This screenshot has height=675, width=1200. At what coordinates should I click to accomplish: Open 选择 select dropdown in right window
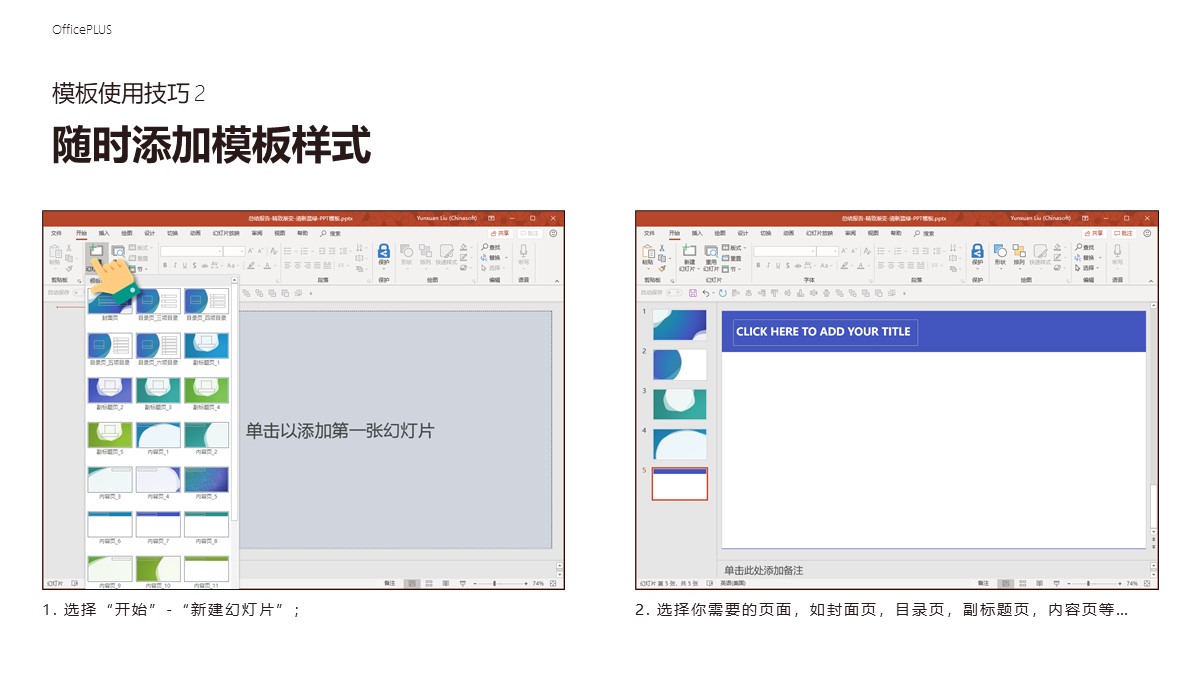pos(1088,268)
